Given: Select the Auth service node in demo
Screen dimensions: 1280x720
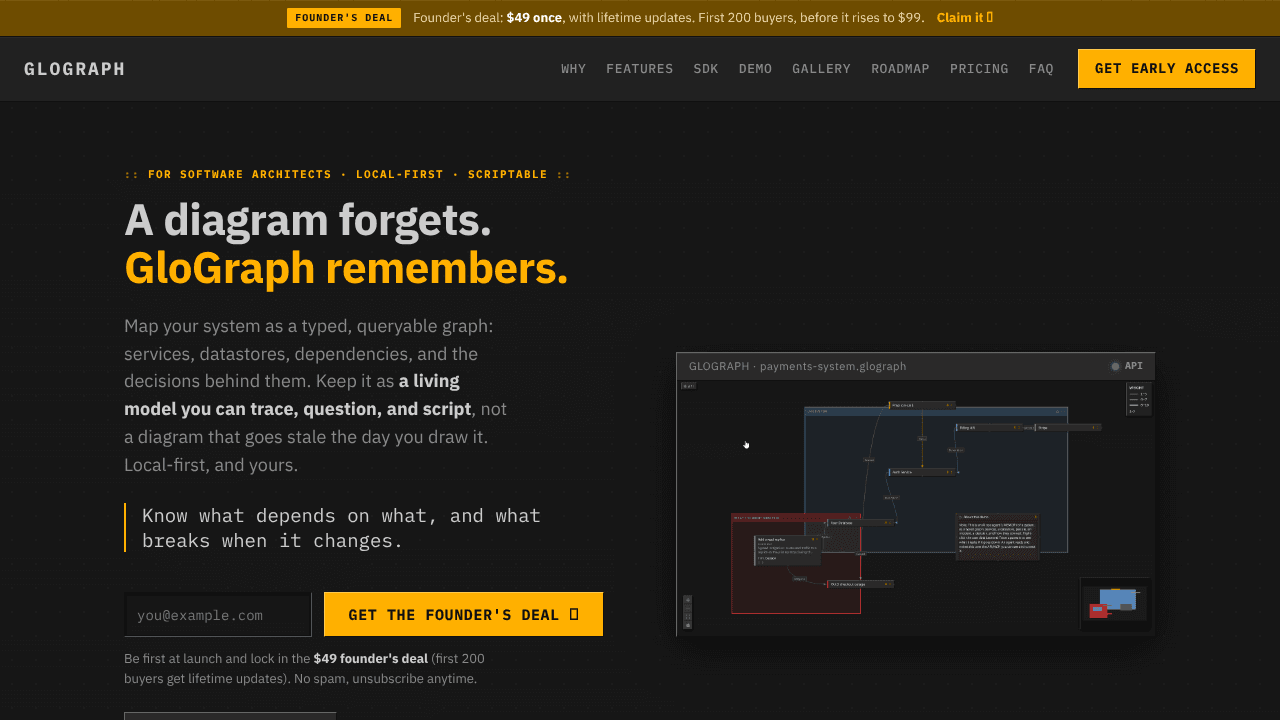Looking at the screenshot, I should [x=922, y=472].
